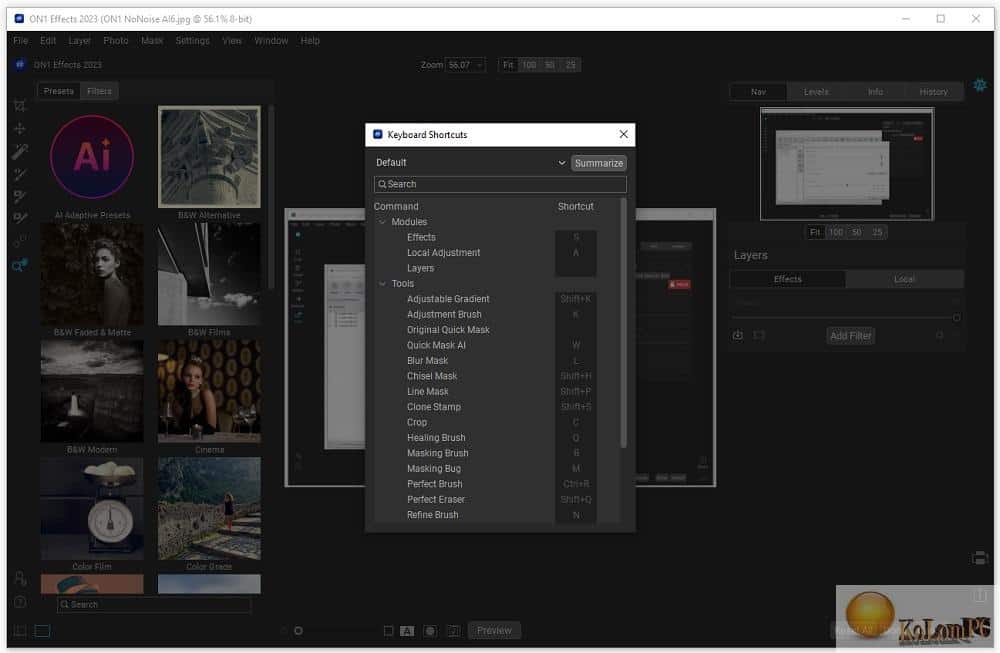Open the Zoom percentage dropdown arrow

[479, 65]
